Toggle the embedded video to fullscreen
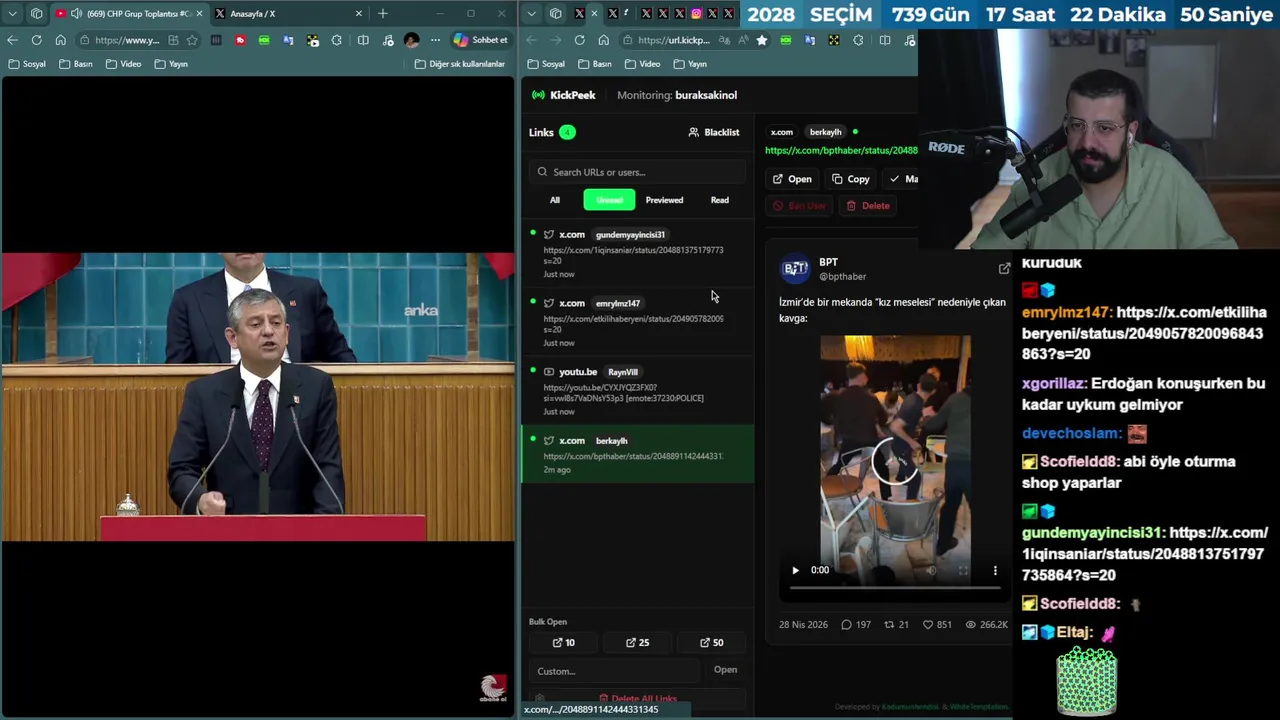This screenshot has height=720, width=1280. 963,570
